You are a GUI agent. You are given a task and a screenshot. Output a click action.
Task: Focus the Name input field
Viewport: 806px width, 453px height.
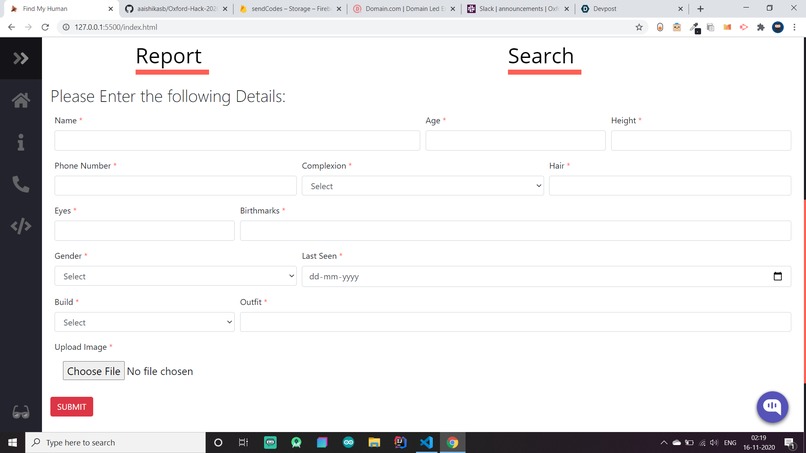click(x=237, y=140)
